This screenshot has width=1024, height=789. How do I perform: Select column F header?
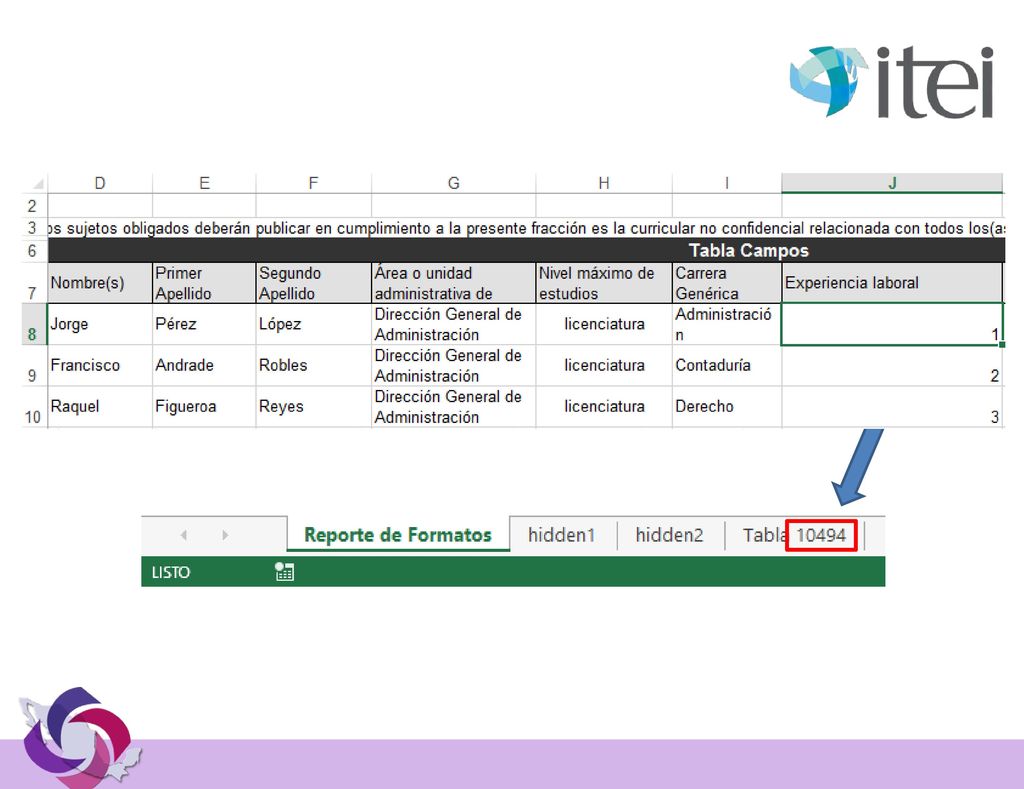pos(313,184)
